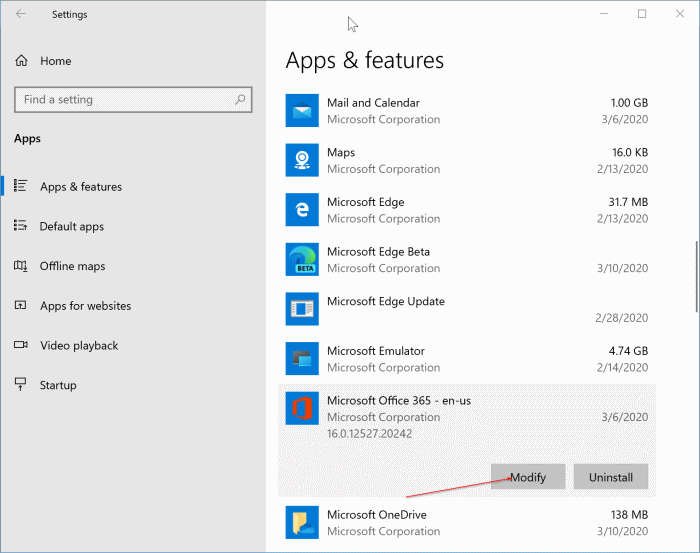The height and width of the screenshot is (553, 700).
Task: Maximize the Settings window
Action: [x=642, y=14]
